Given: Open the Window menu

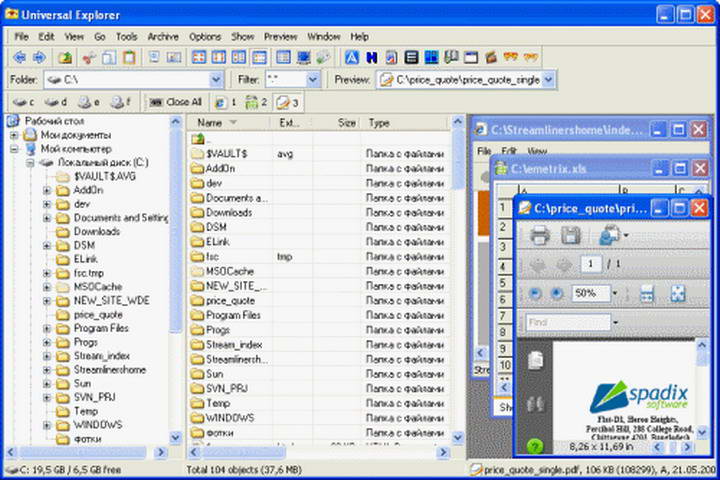Looking at the screenshot, I should (324, 37).
